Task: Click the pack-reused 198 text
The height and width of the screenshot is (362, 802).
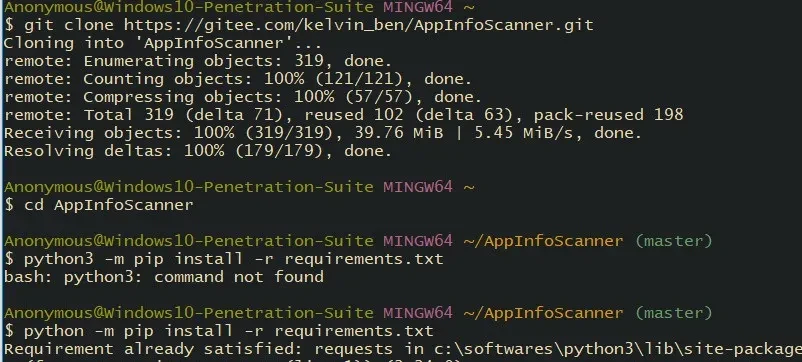Action: pos(609,115)
